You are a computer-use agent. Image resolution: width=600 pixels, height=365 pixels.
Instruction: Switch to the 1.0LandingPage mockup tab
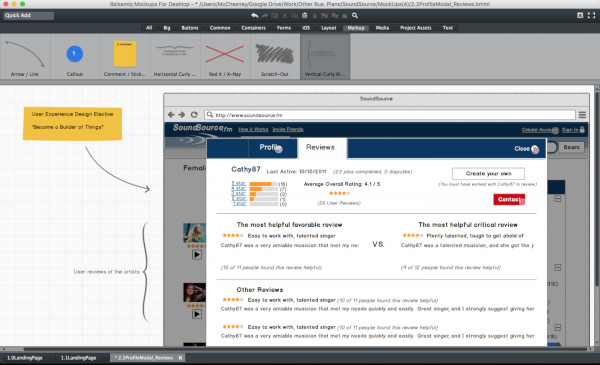point(25,358)
